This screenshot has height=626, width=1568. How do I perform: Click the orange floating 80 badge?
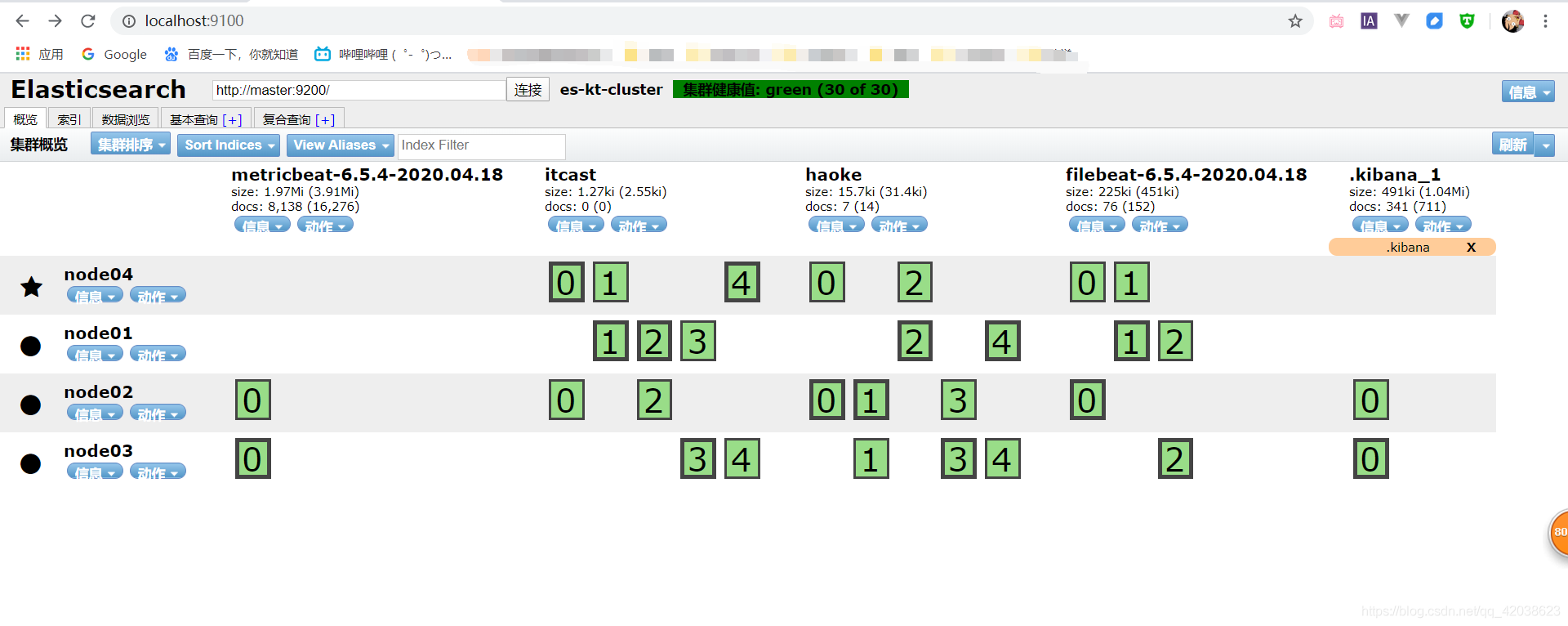[x=1558, y=532]
